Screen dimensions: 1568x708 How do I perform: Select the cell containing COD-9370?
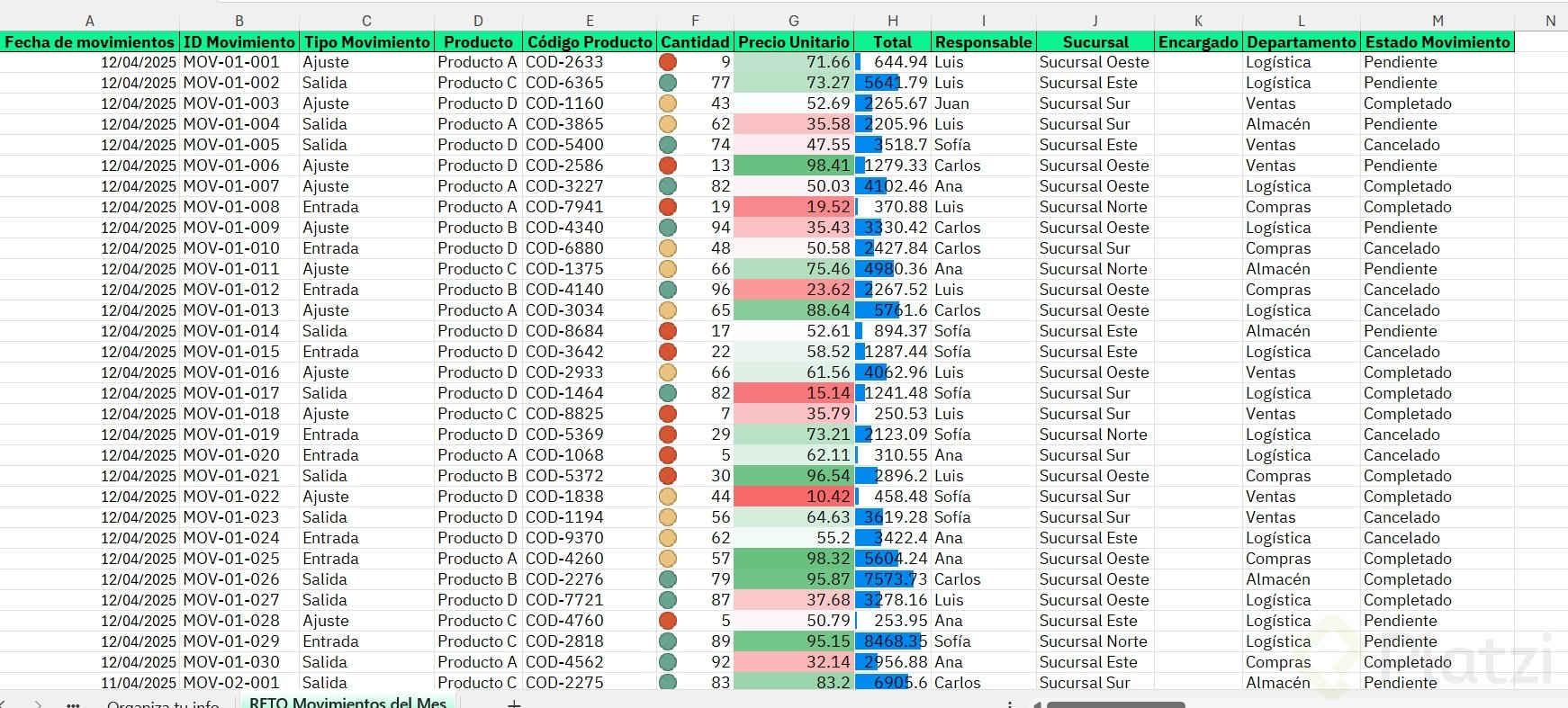[590, 538]
